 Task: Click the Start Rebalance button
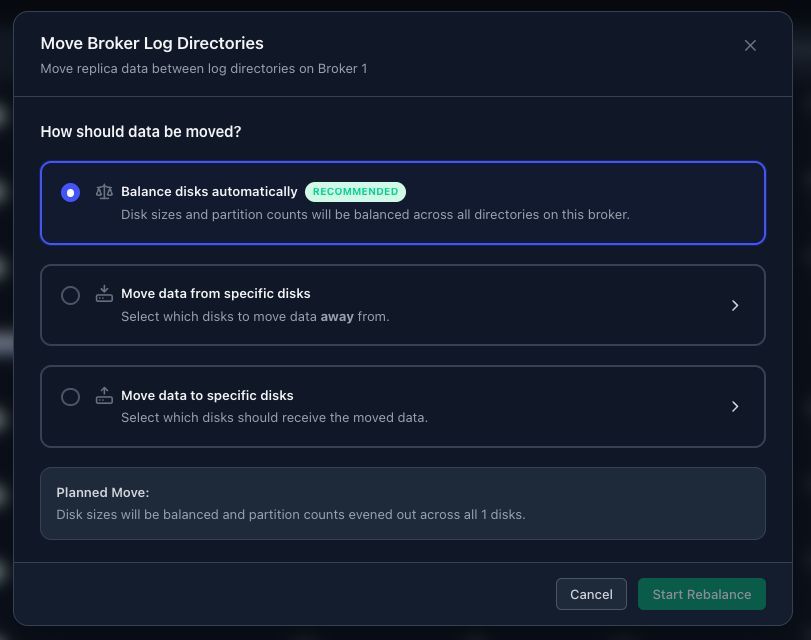tap(701, 594)
